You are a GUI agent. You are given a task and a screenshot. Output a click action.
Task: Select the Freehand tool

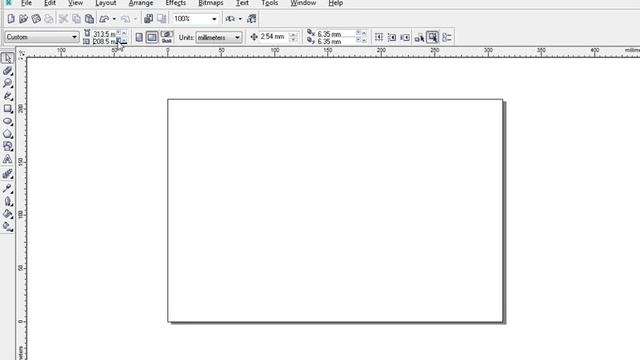[7, 96]
